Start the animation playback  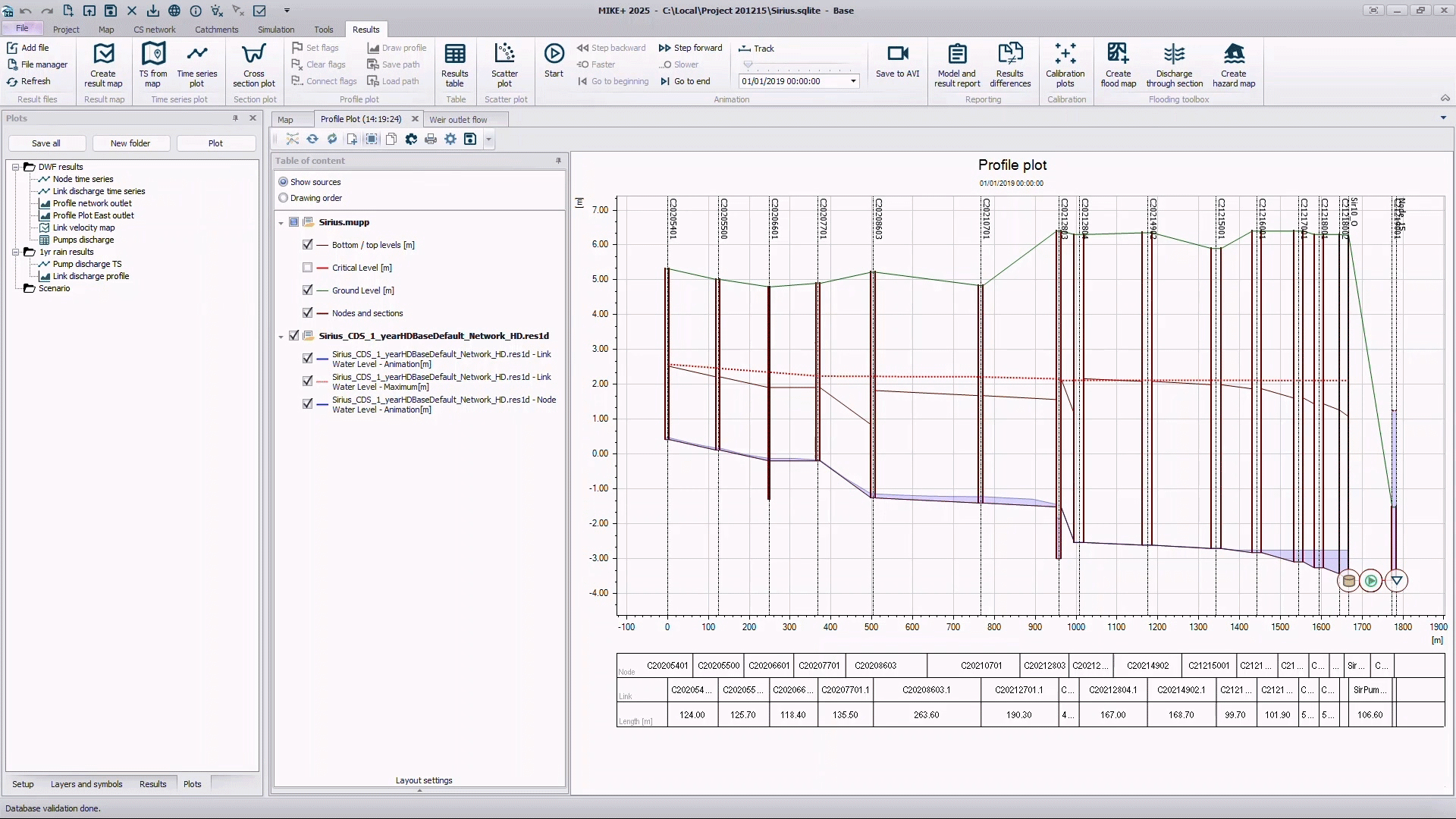click(x=554, y=55)
